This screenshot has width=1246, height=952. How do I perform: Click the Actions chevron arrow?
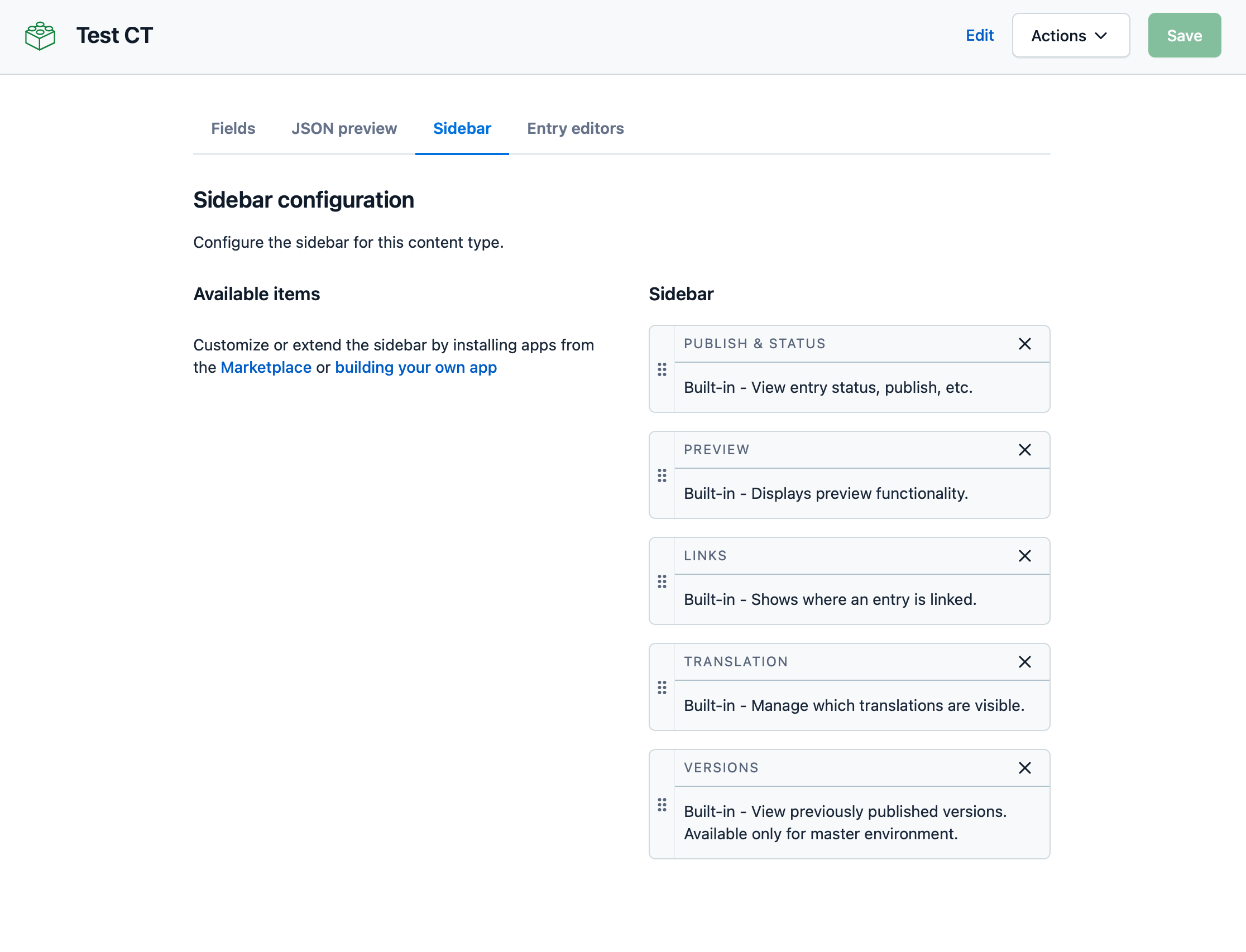[1101, 36]
